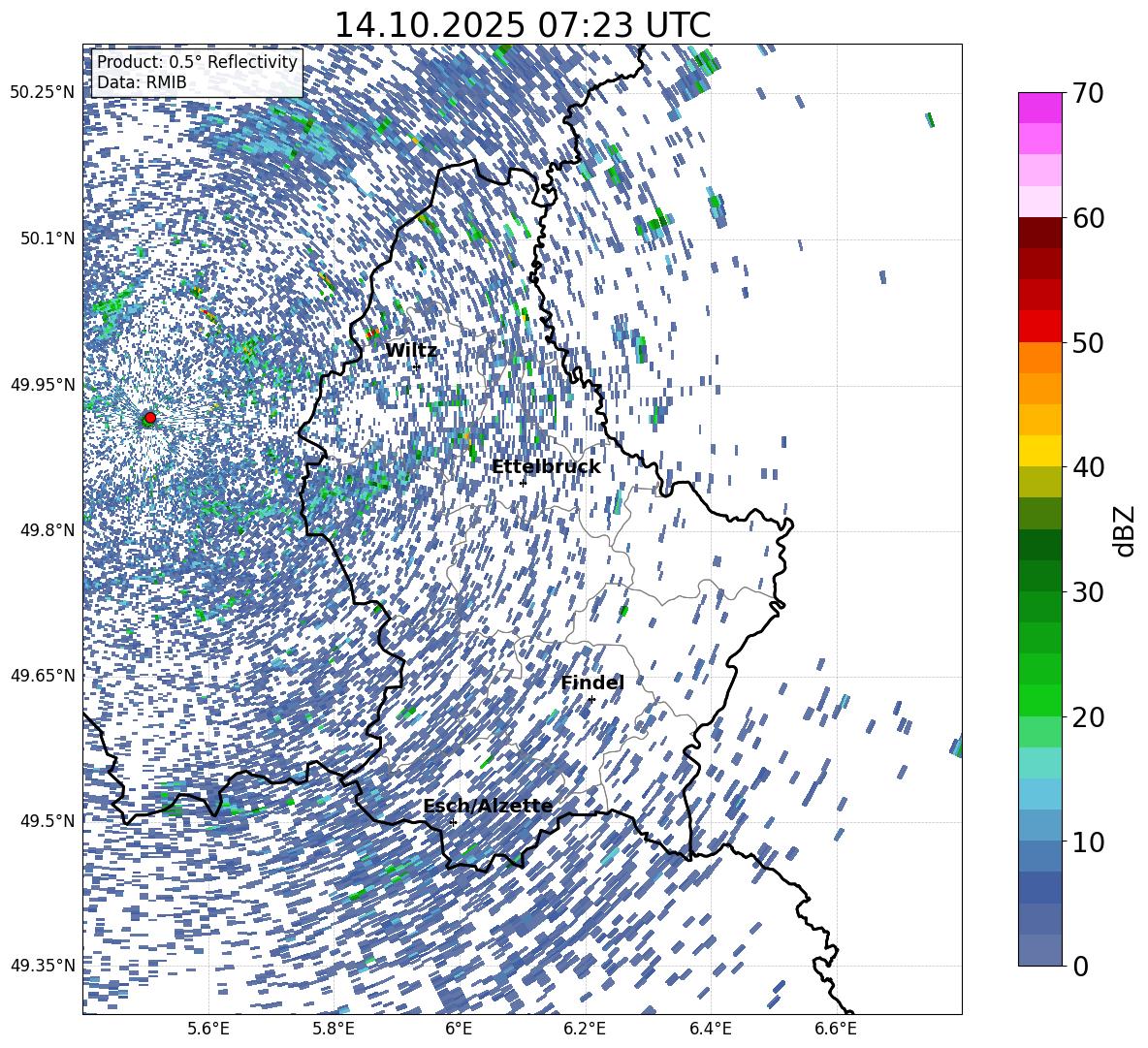
Task: Pick the bright red swatch above 50 dBZ
Action: (x=1040, y=326)
